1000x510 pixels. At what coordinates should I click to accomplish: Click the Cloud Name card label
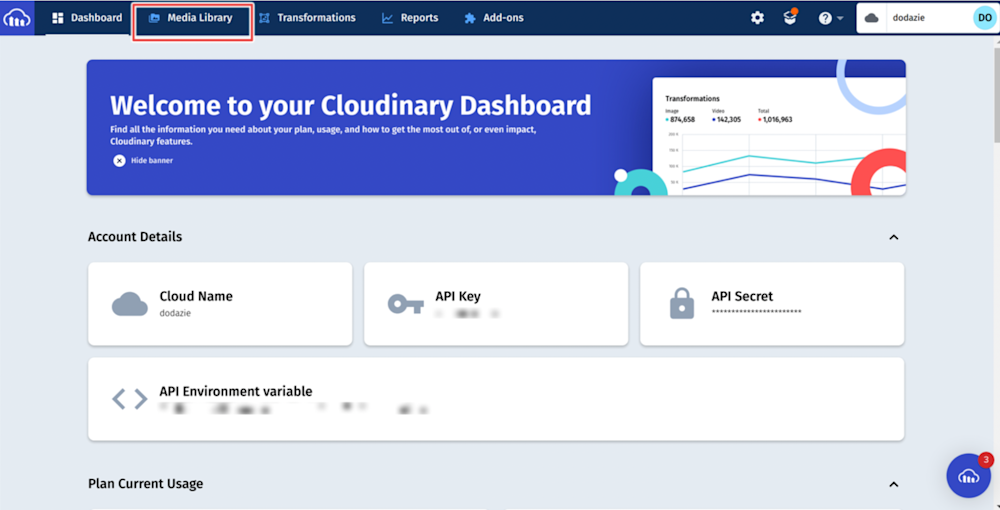196,296
